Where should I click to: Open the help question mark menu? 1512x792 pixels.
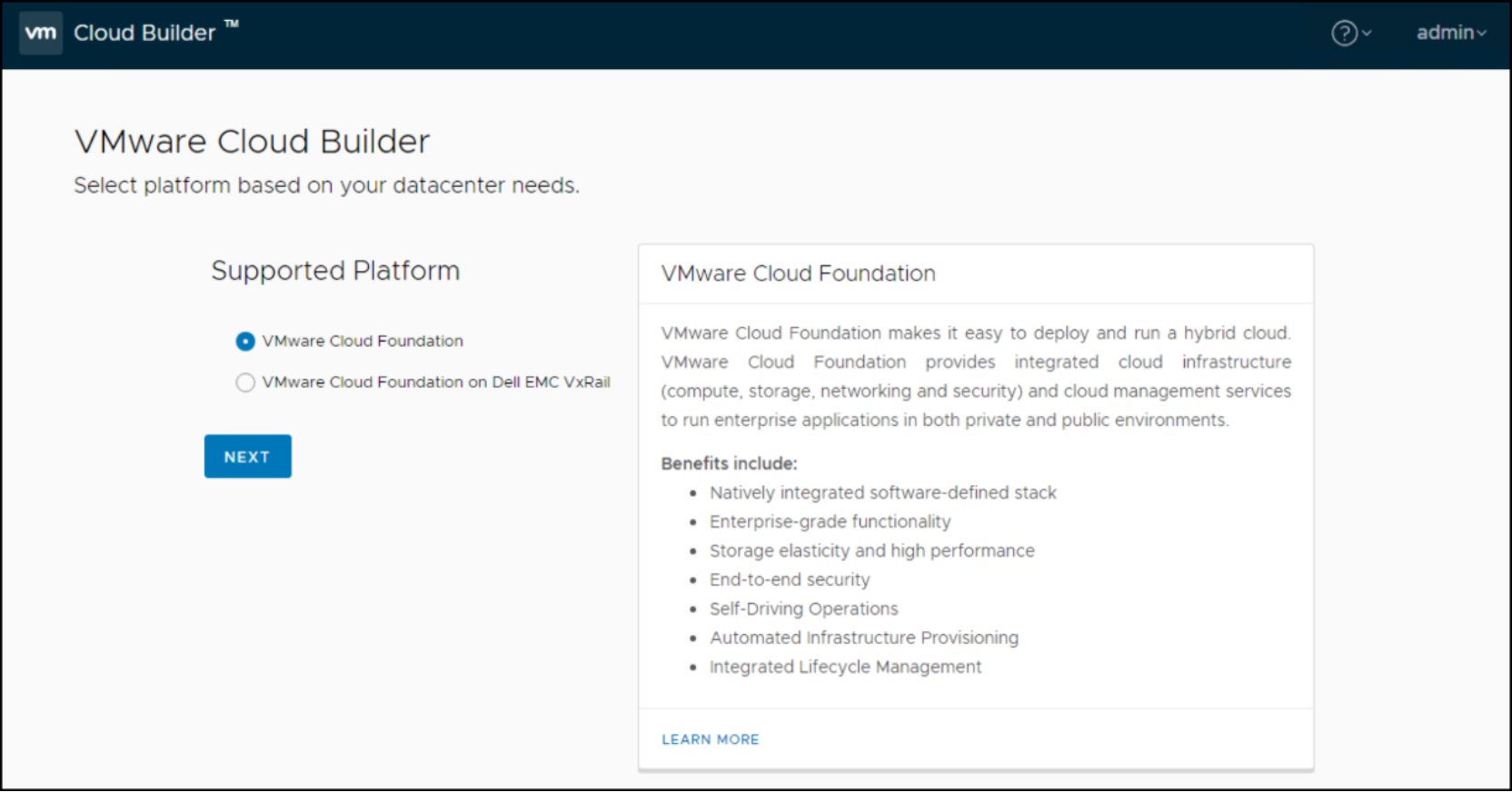pyautogui.click(x=1351, y=34)
